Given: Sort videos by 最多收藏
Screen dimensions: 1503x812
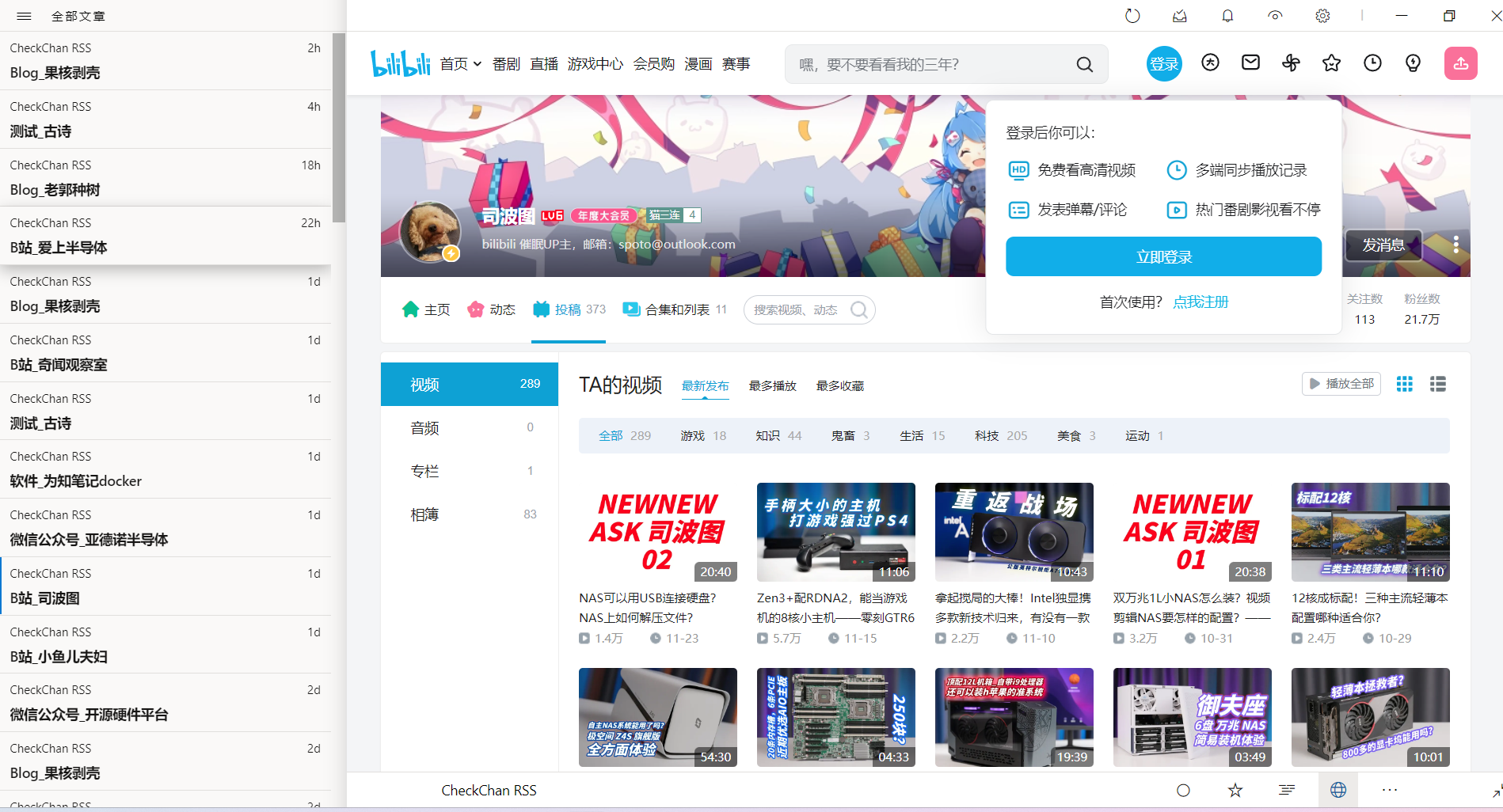Looking at the screenshot, I should [840, 385].
